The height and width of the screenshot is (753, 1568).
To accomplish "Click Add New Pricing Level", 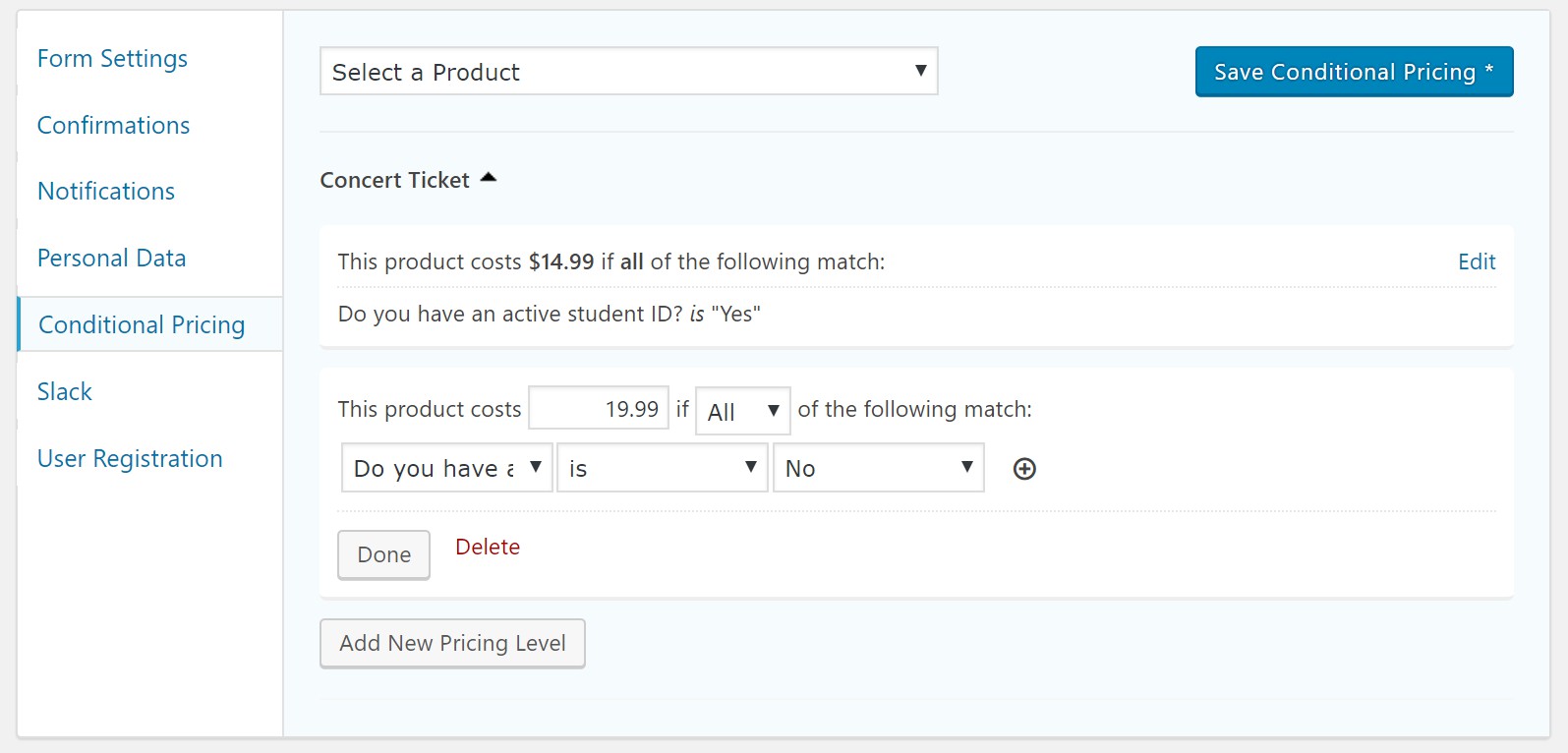I will [452, 644].
